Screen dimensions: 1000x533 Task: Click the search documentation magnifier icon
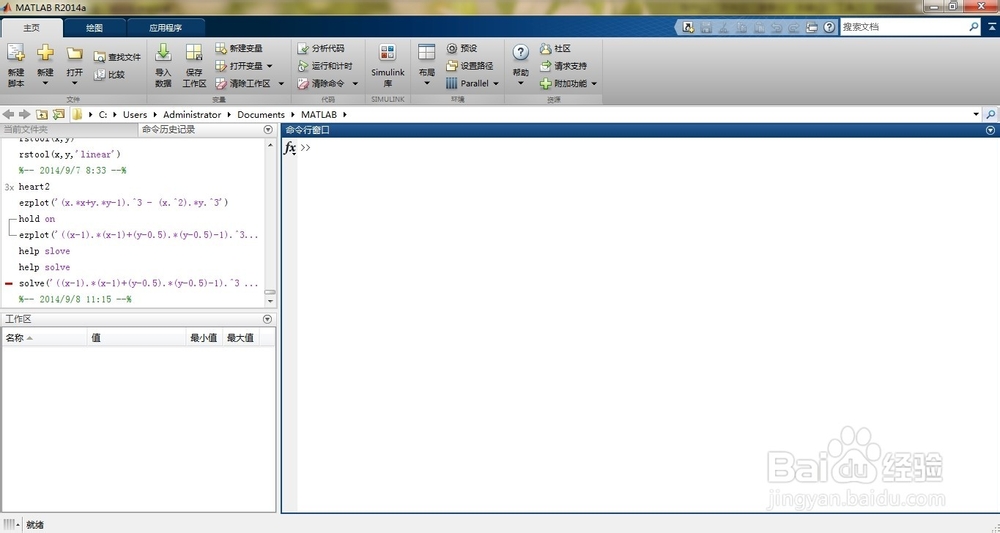point(973,27)
